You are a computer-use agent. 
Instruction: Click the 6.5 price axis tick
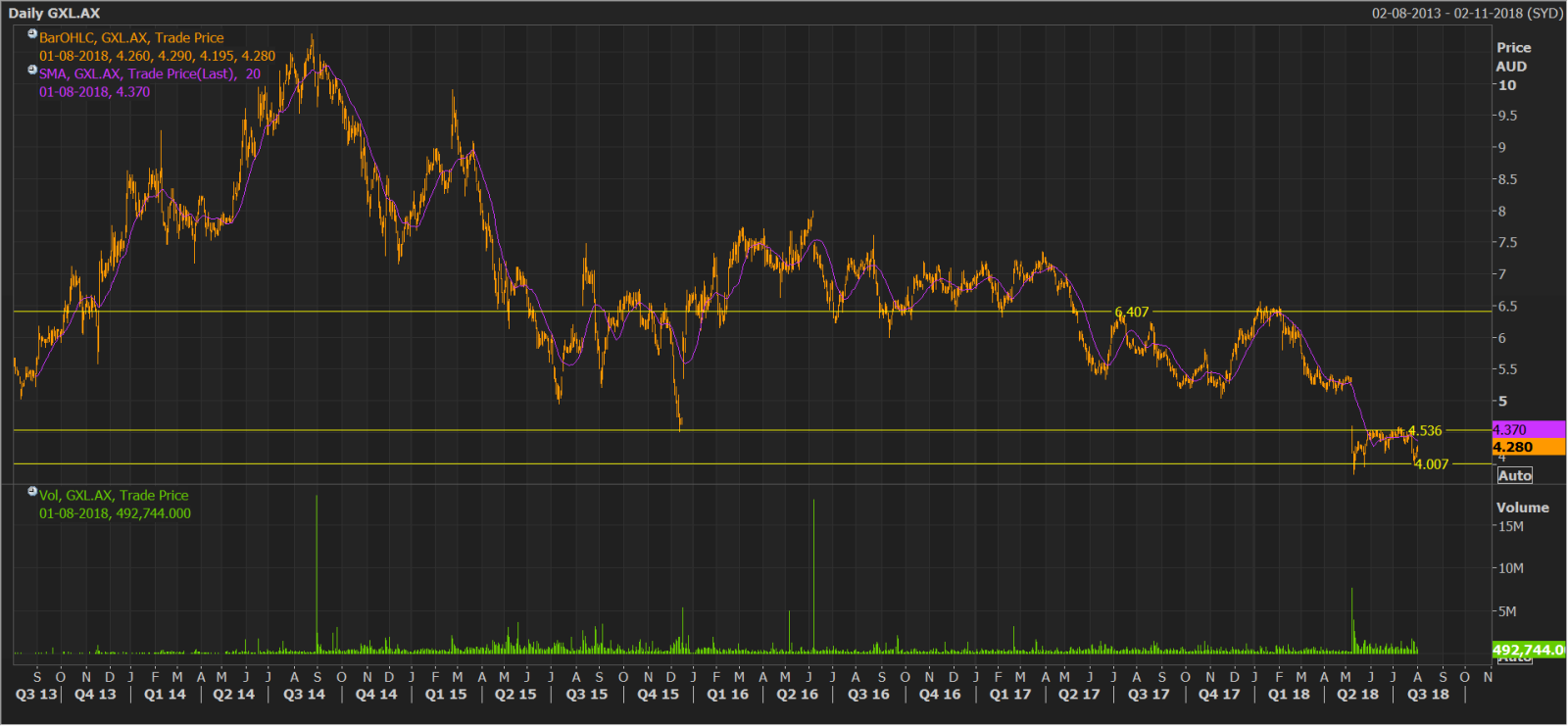click(x=1507, y=307)
